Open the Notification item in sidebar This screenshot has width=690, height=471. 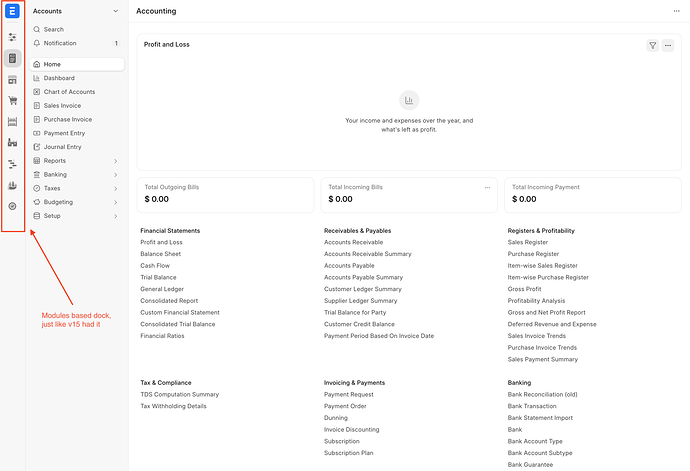point(77,43)
